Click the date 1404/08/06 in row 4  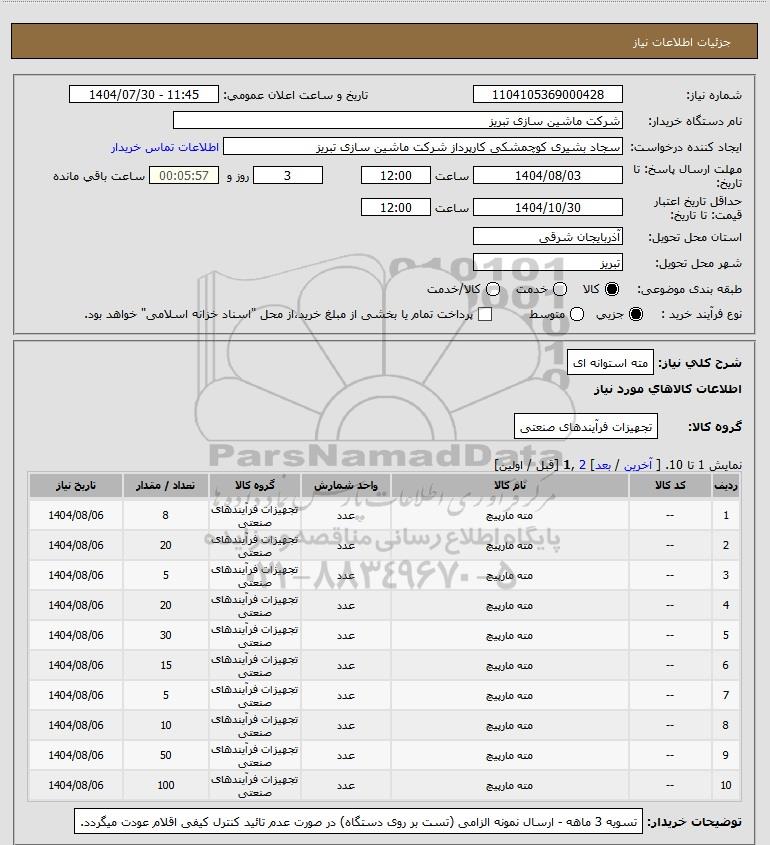(x=75, y=605)
